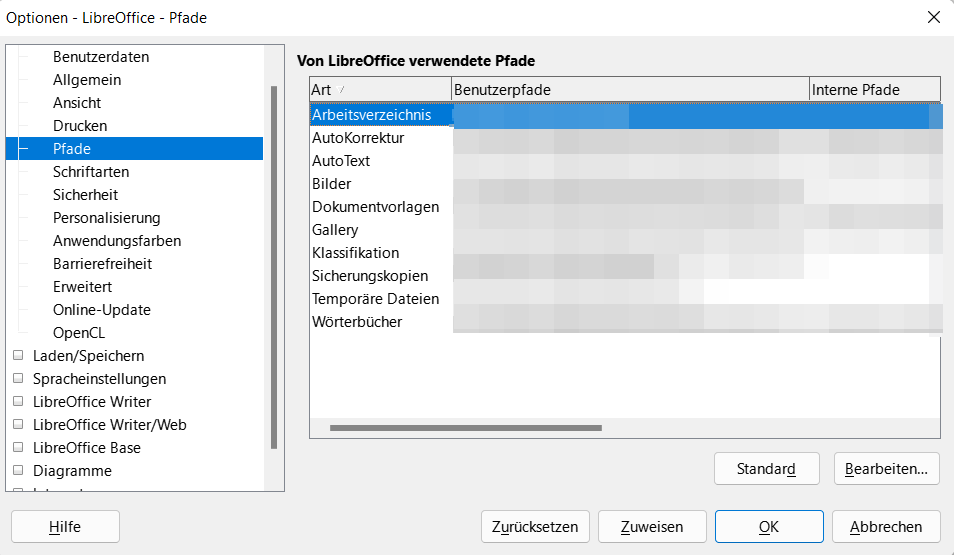Confirm the dialog with OK
This screenshot has height=555, width=954.
coord(769,526)
